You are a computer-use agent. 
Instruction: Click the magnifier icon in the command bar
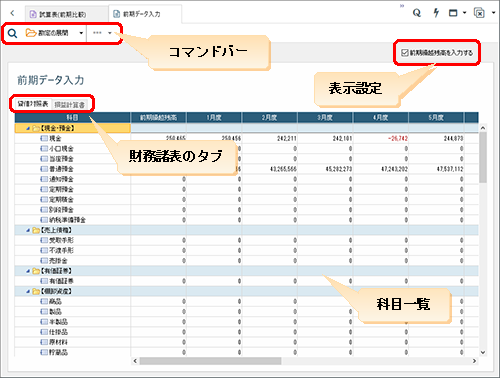pyautogui.click(x=12, y=33)
